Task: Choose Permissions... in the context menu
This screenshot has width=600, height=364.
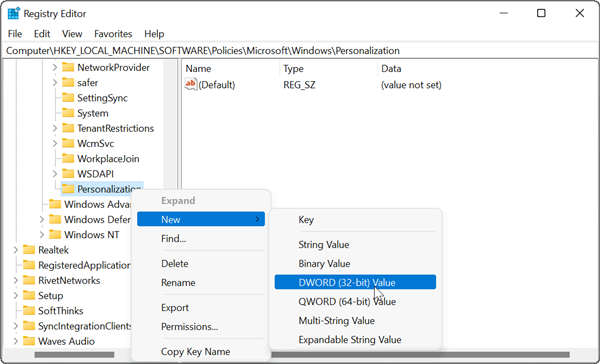Action: 201,326
